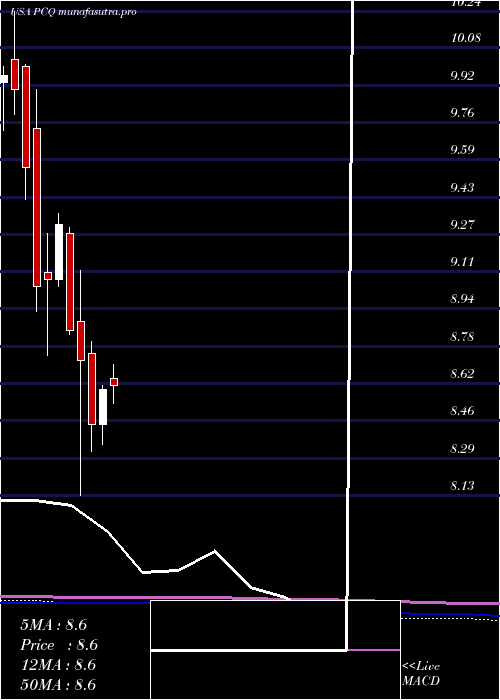Click the 8.13 price axis label
The image size is (500, 700).
coord(462,485)
